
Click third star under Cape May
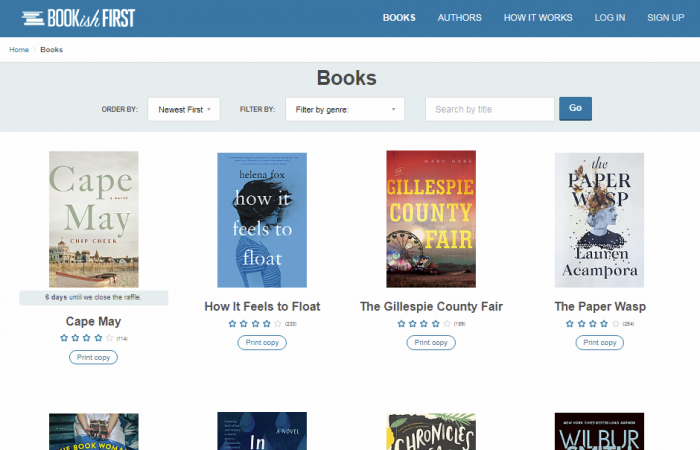coord(87,338)
